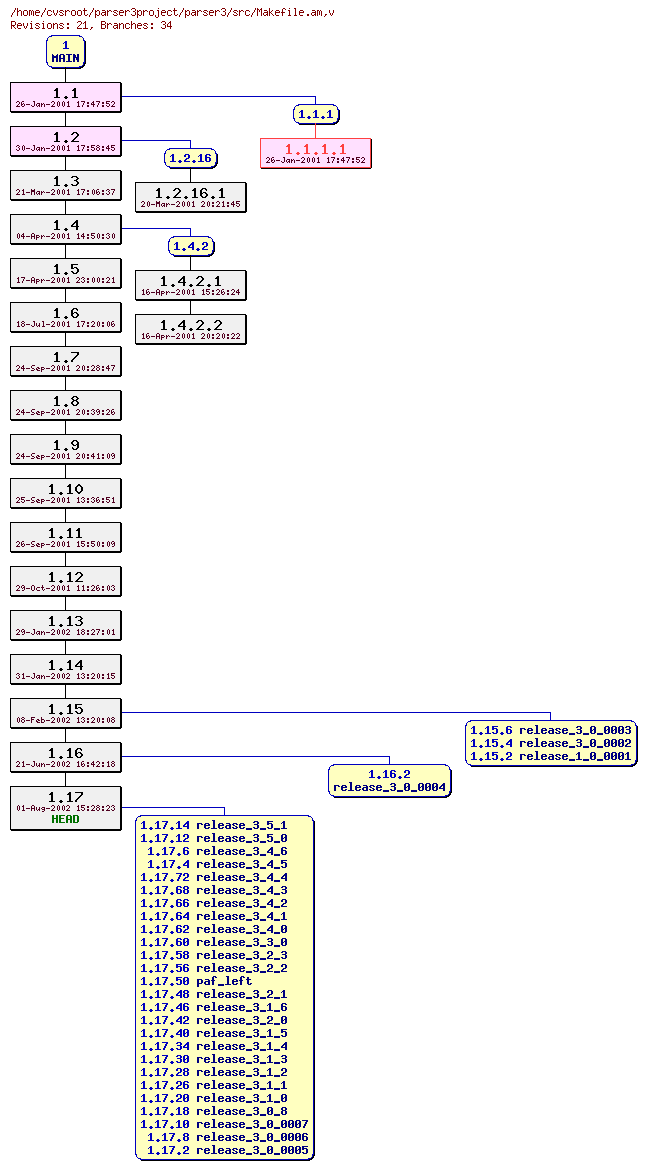The width and height of the screenshot is (646, 1169).
Task: Open revision 1.1 box
Action: click(x=66, y=98)
